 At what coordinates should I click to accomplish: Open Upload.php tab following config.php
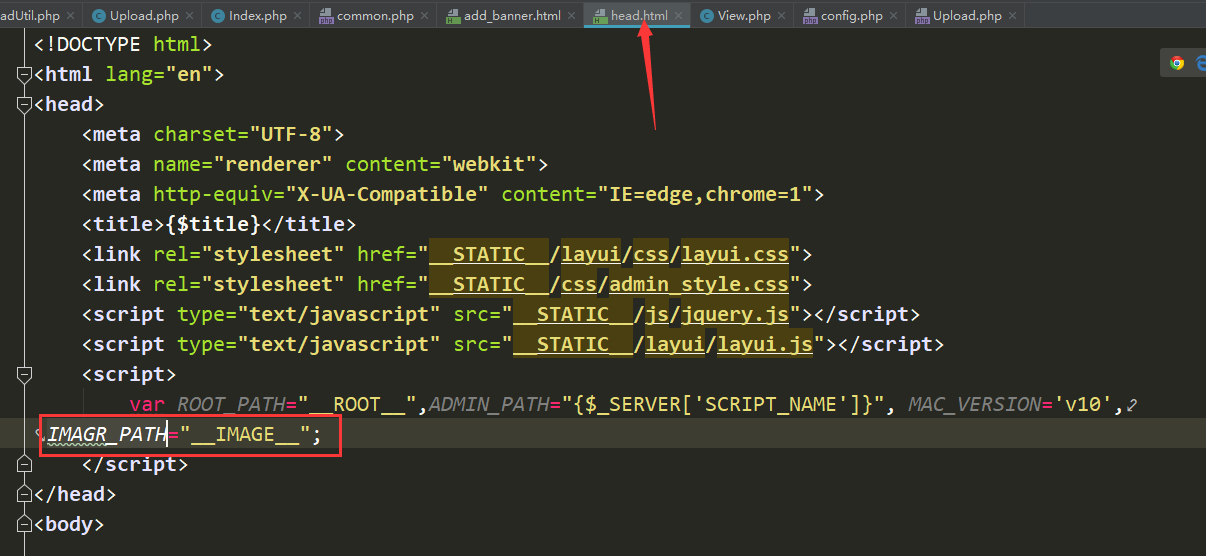967,16
